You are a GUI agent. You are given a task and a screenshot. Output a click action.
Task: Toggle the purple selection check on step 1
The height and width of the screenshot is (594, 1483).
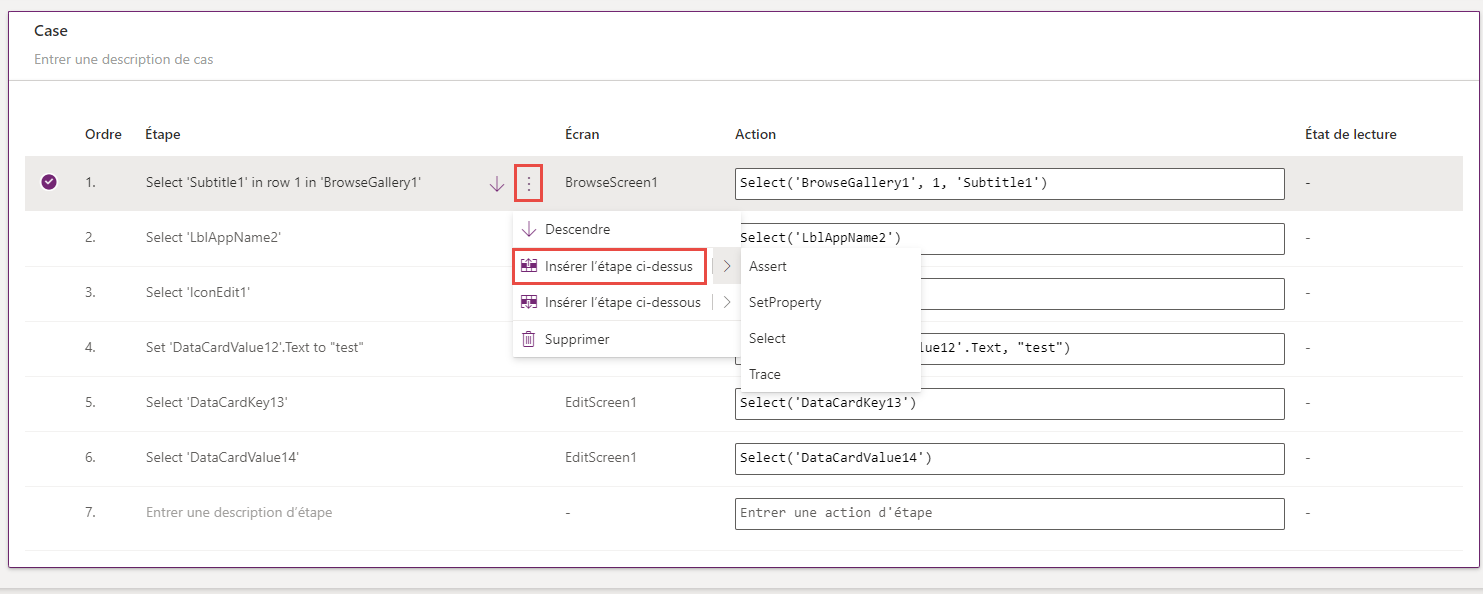click(49, 183)
